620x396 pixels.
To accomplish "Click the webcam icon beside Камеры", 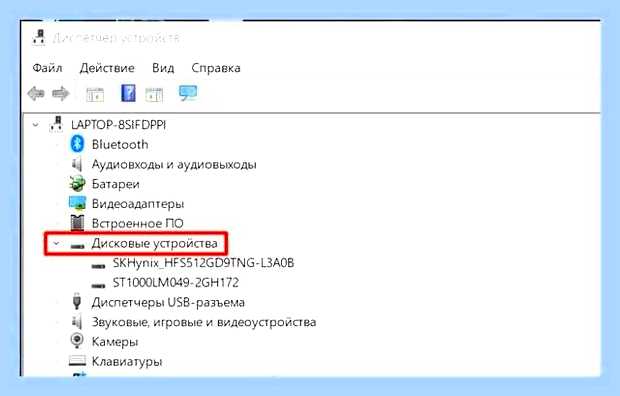I will pyautogui.click(x=77, y=341).
